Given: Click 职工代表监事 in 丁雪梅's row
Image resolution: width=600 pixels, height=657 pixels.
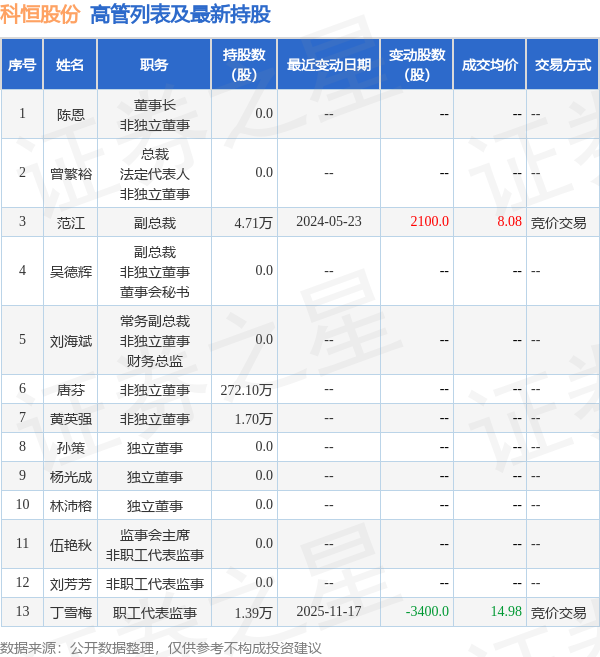Looking at the screenshot, I should point(155,613).
